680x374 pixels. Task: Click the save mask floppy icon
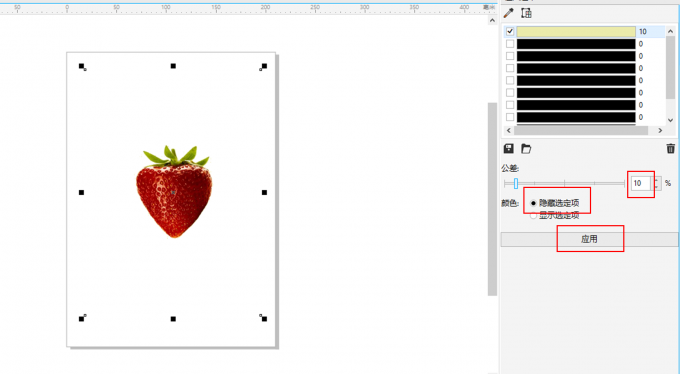point(509,148)
